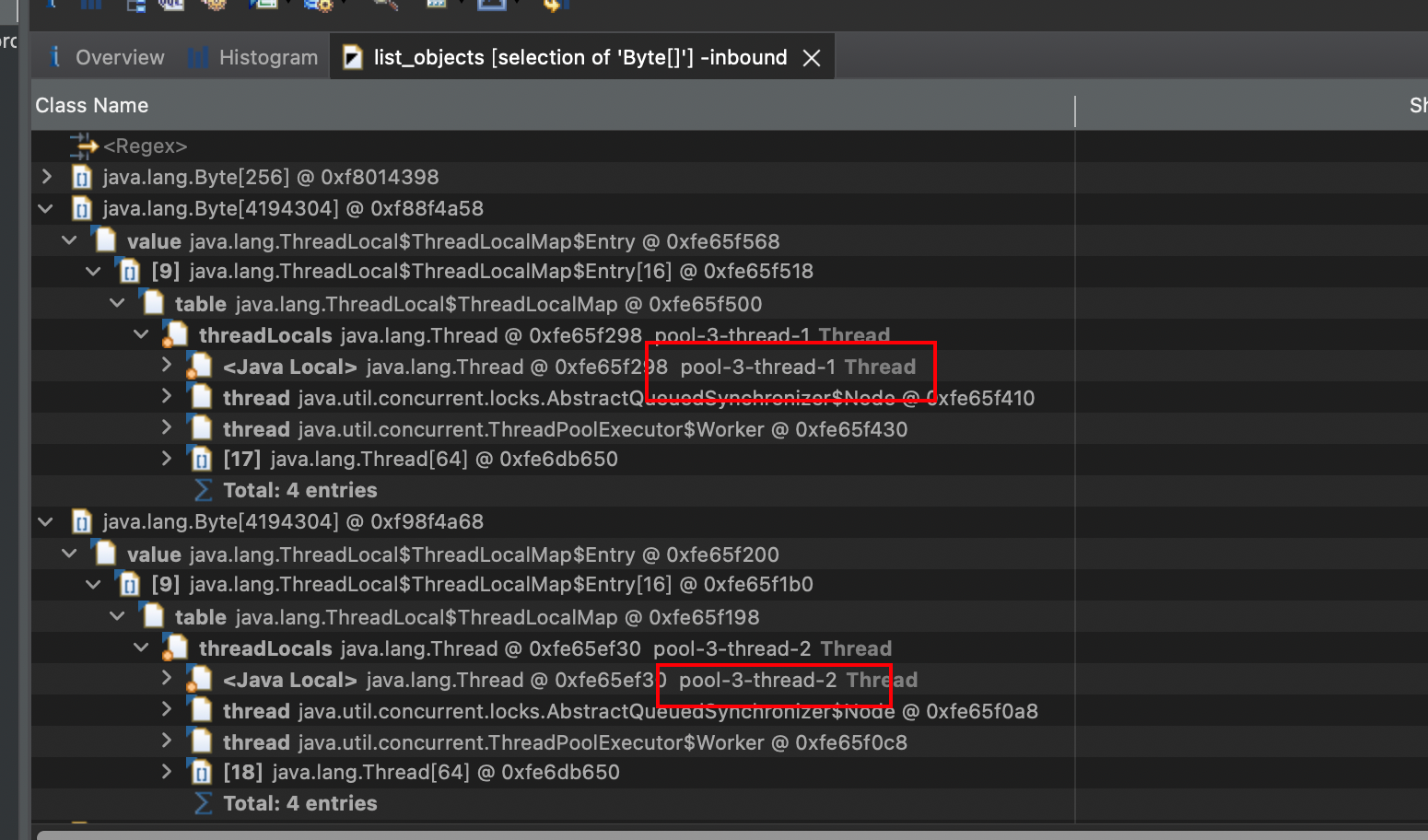
Task: Collapse table ThreadLocalMap @ 0xfe65f198 node
Action: (117, 616)
